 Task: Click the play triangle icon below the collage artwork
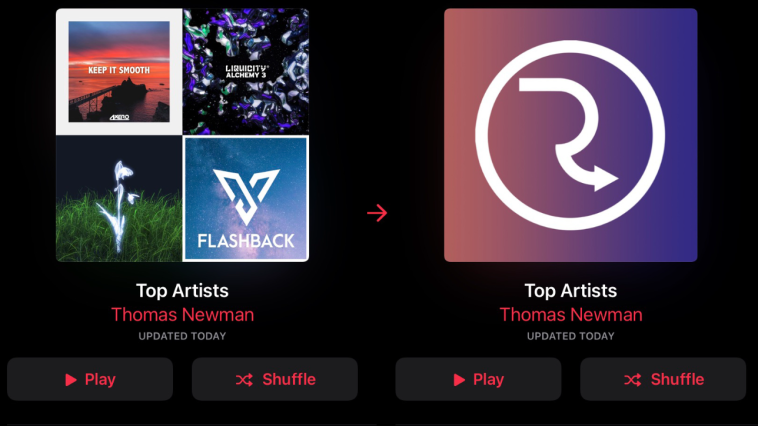(71, 380)
